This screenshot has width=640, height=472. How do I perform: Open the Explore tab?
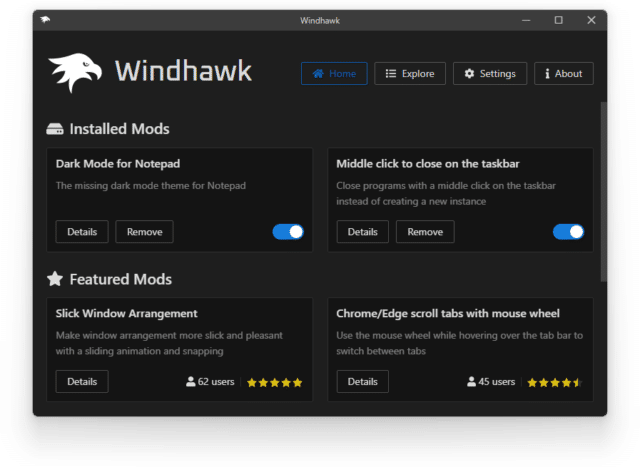pyautogui.click(x=410, y=73)
